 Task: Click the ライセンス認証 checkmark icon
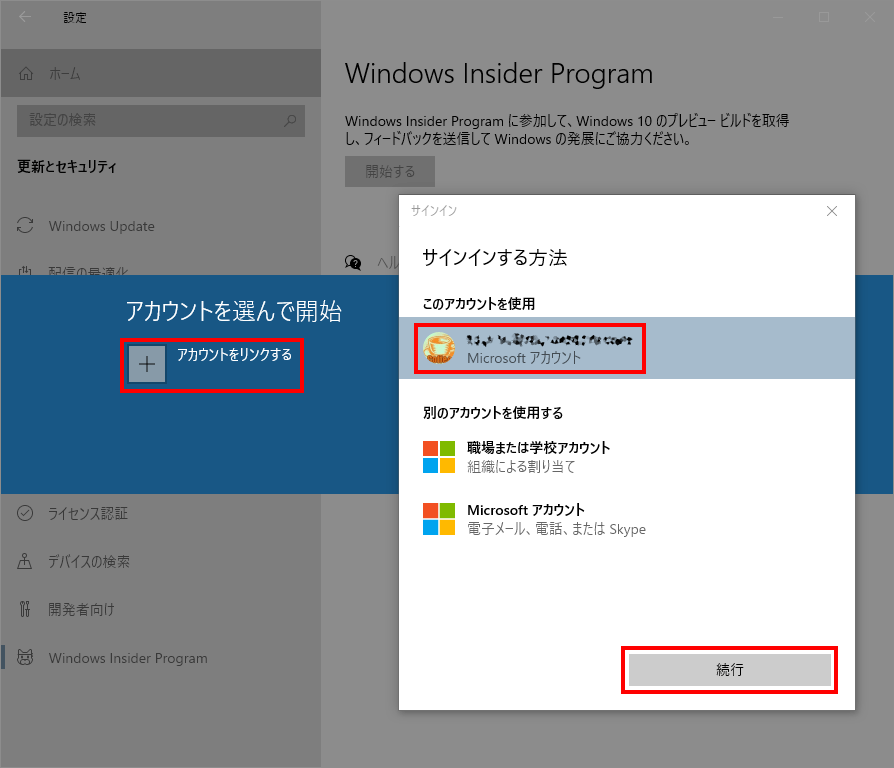25,513
